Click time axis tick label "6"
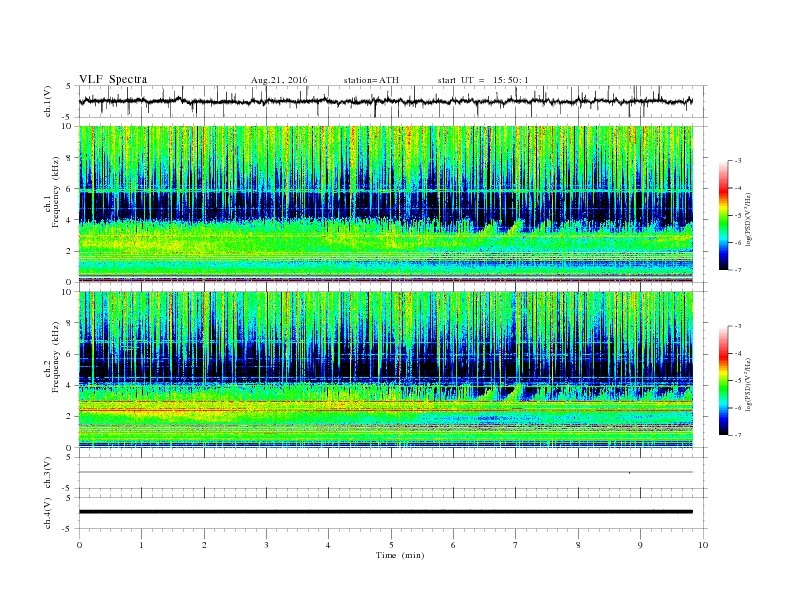This screenshot has height=612, width=792. click(x=454, y=545)
